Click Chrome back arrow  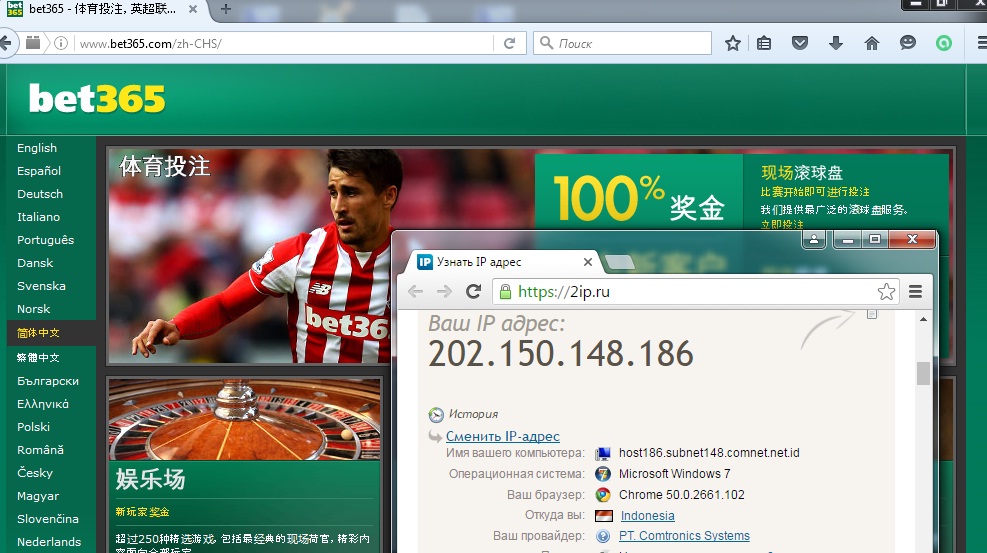coord(415,291)
